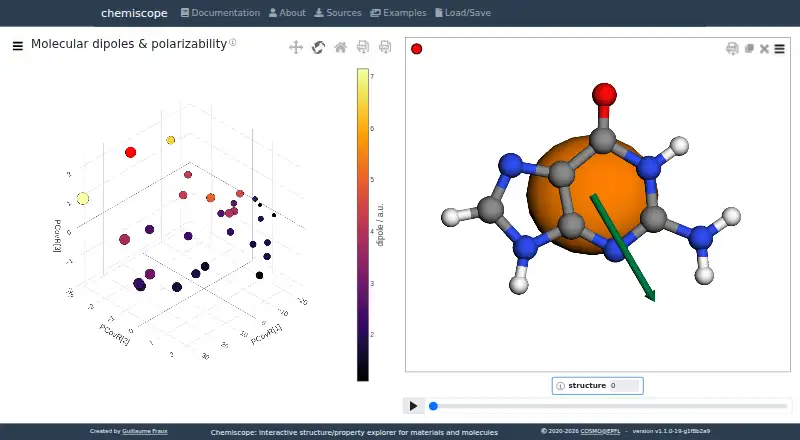Select the orbital rotation tool
This screenshot has height=440, width=800.
click(318, 47)
